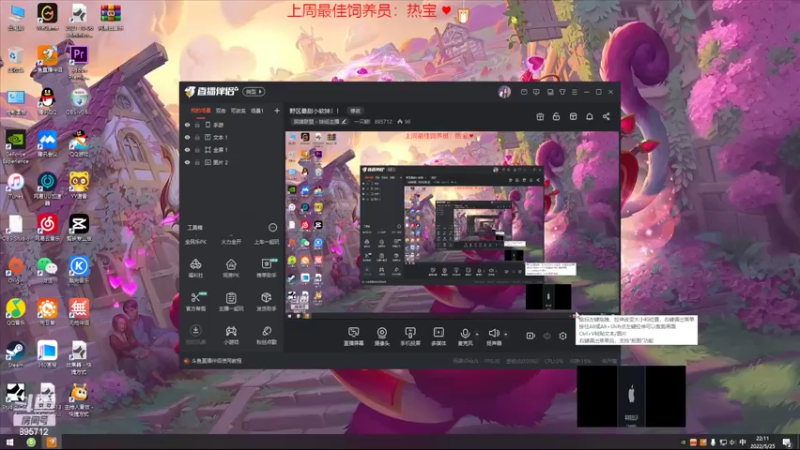Screen dimensions: 800x450
Task: Click the taskbar clock showing 22:11
Action: (x=762, y=442)
